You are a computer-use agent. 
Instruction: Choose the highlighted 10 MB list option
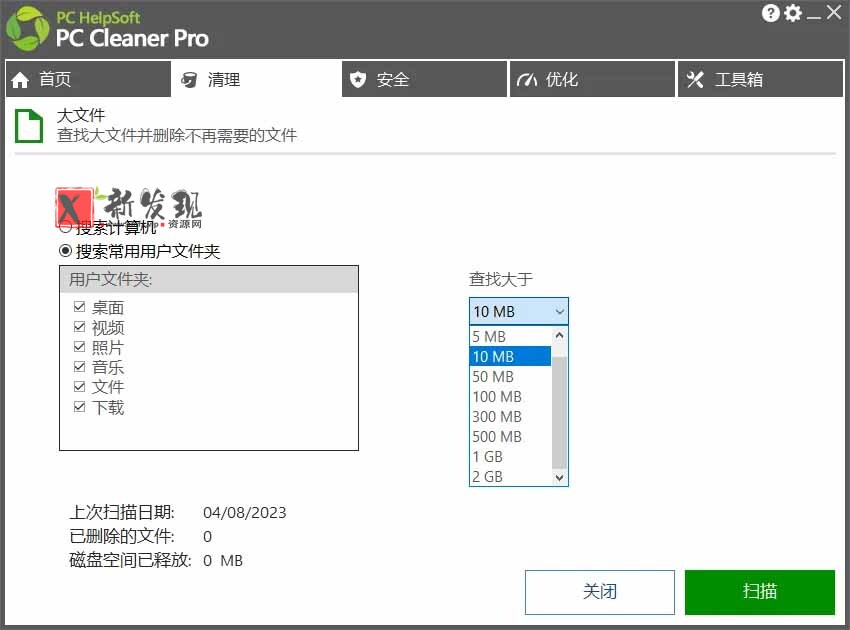[x=510, y=356]
